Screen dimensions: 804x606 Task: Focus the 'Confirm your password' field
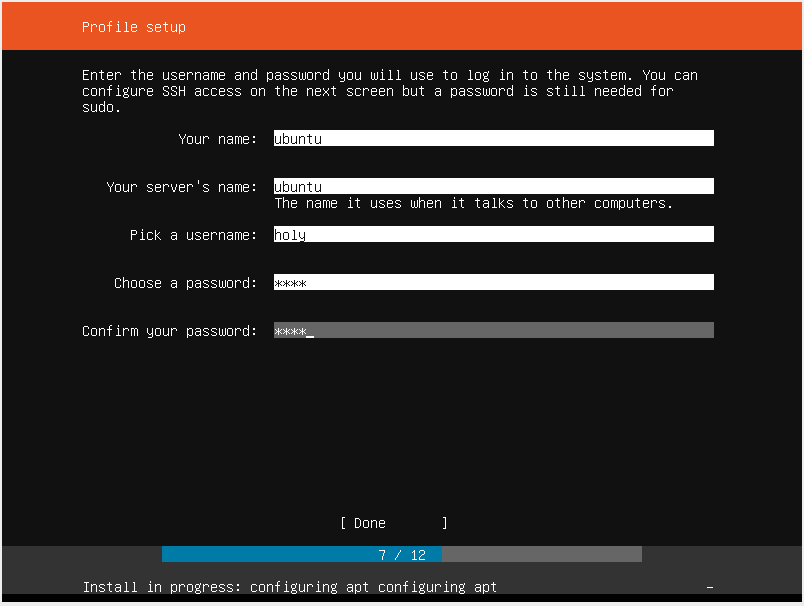pos(493,330)
